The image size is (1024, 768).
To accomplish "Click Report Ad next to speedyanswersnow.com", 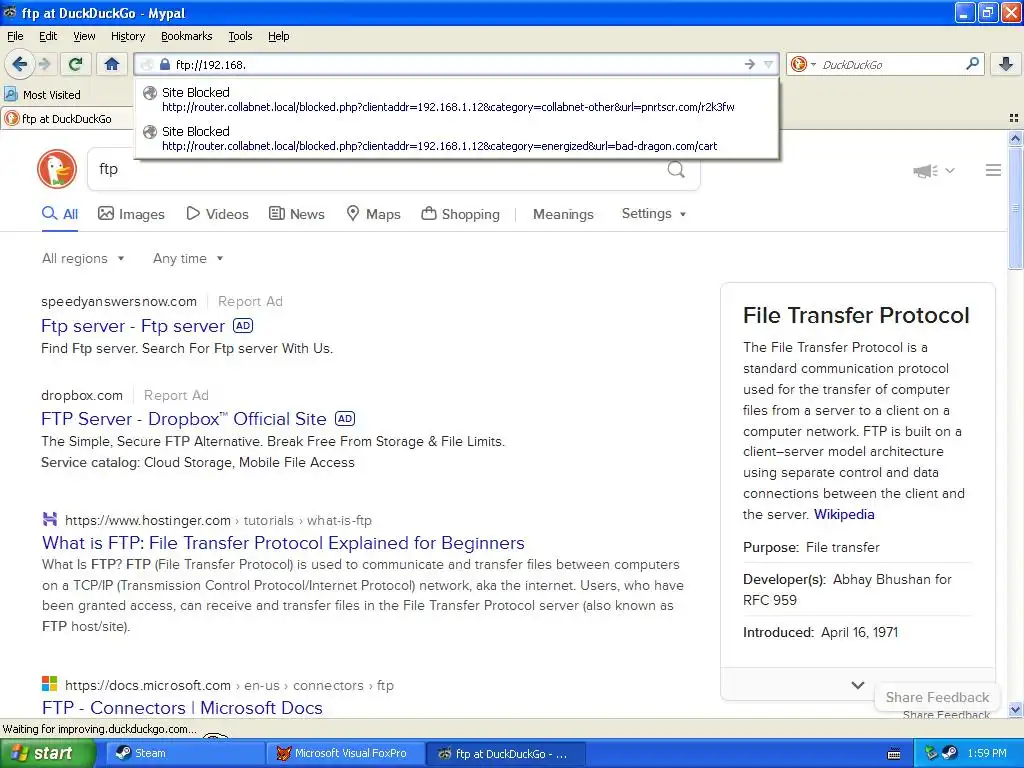I will (250, 302).
